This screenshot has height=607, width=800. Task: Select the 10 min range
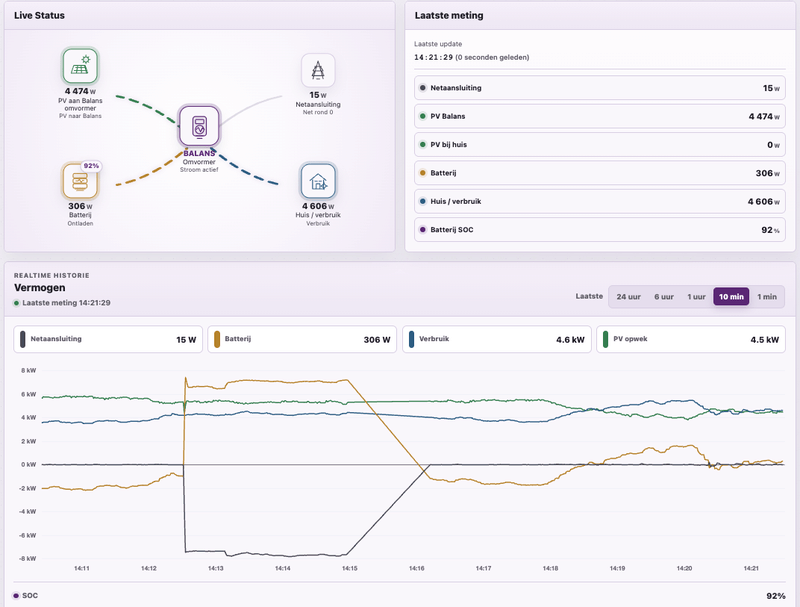[731, 296]
